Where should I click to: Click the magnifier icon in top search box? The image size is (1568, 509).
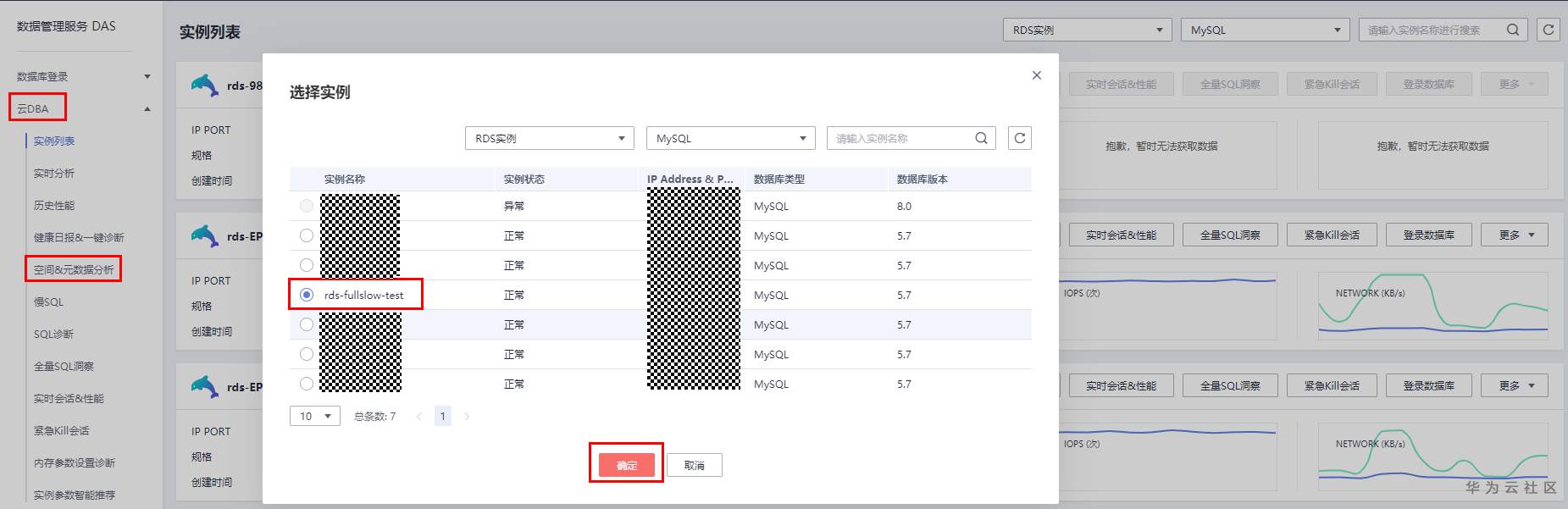tap(1513, 30)
